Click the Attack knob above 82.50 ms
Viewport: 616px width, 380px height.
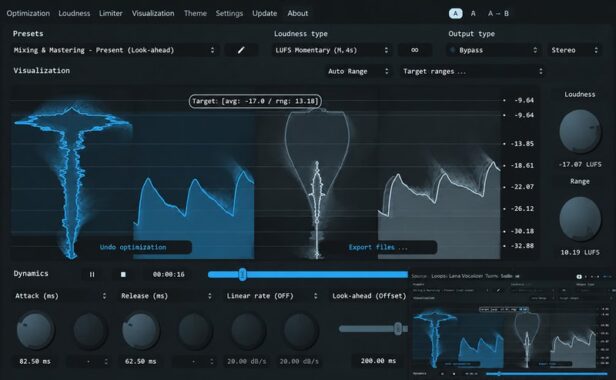(x=35, y=330)
